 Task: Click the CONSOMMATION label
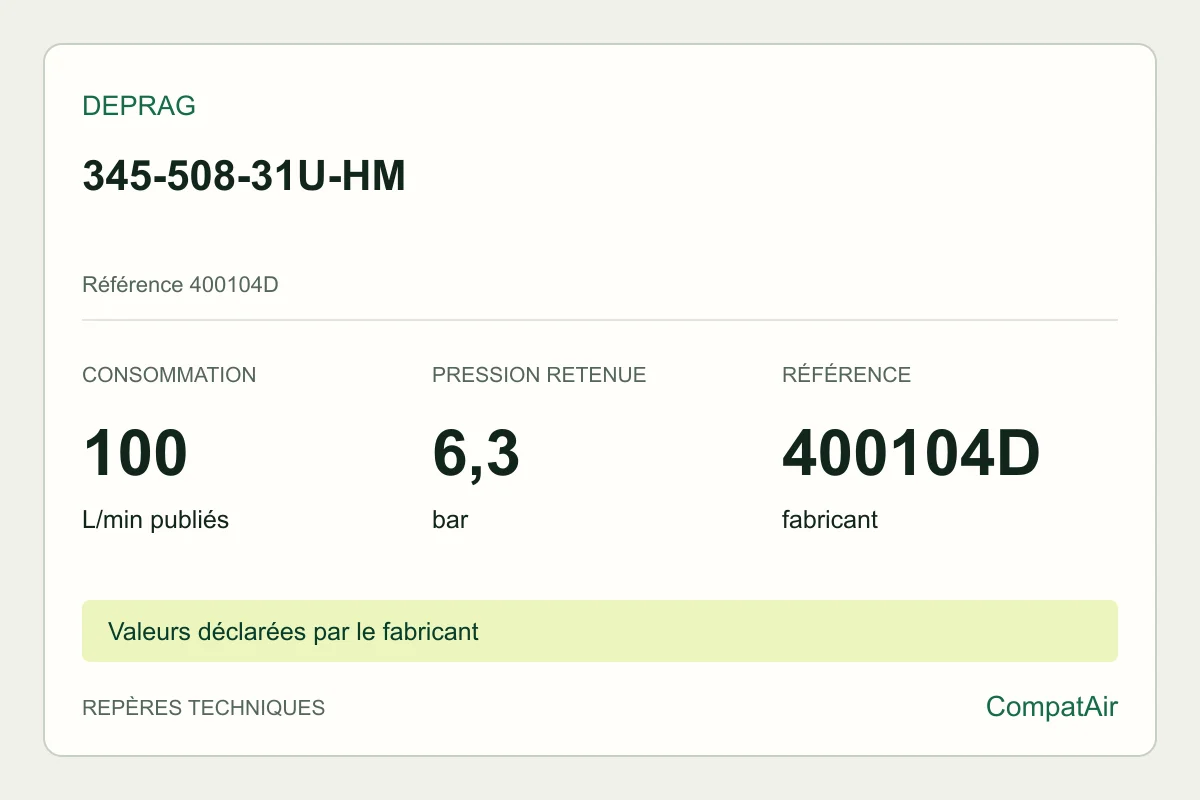pos(169,375)
